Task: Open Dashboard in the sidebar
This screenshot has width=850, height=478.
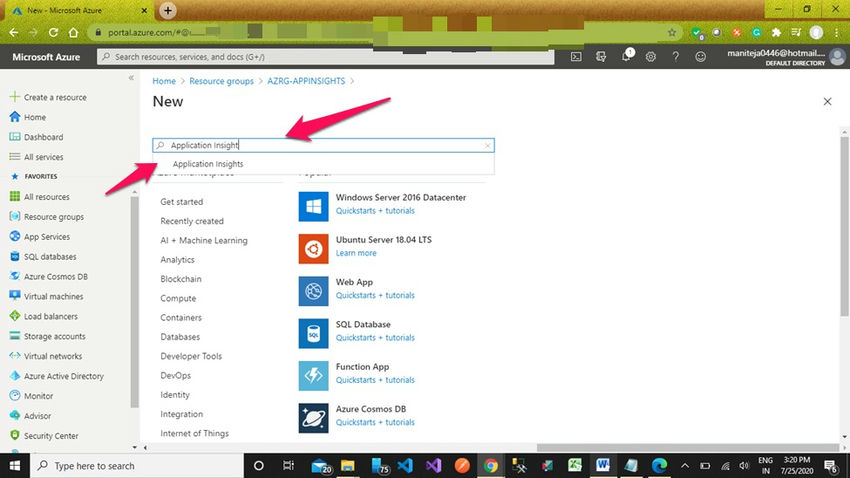Action: (x=36, y=137)
